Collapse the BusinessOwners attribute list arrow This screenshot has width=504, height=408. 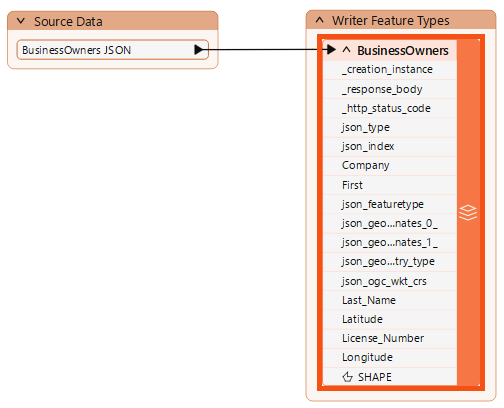(346, 50)
